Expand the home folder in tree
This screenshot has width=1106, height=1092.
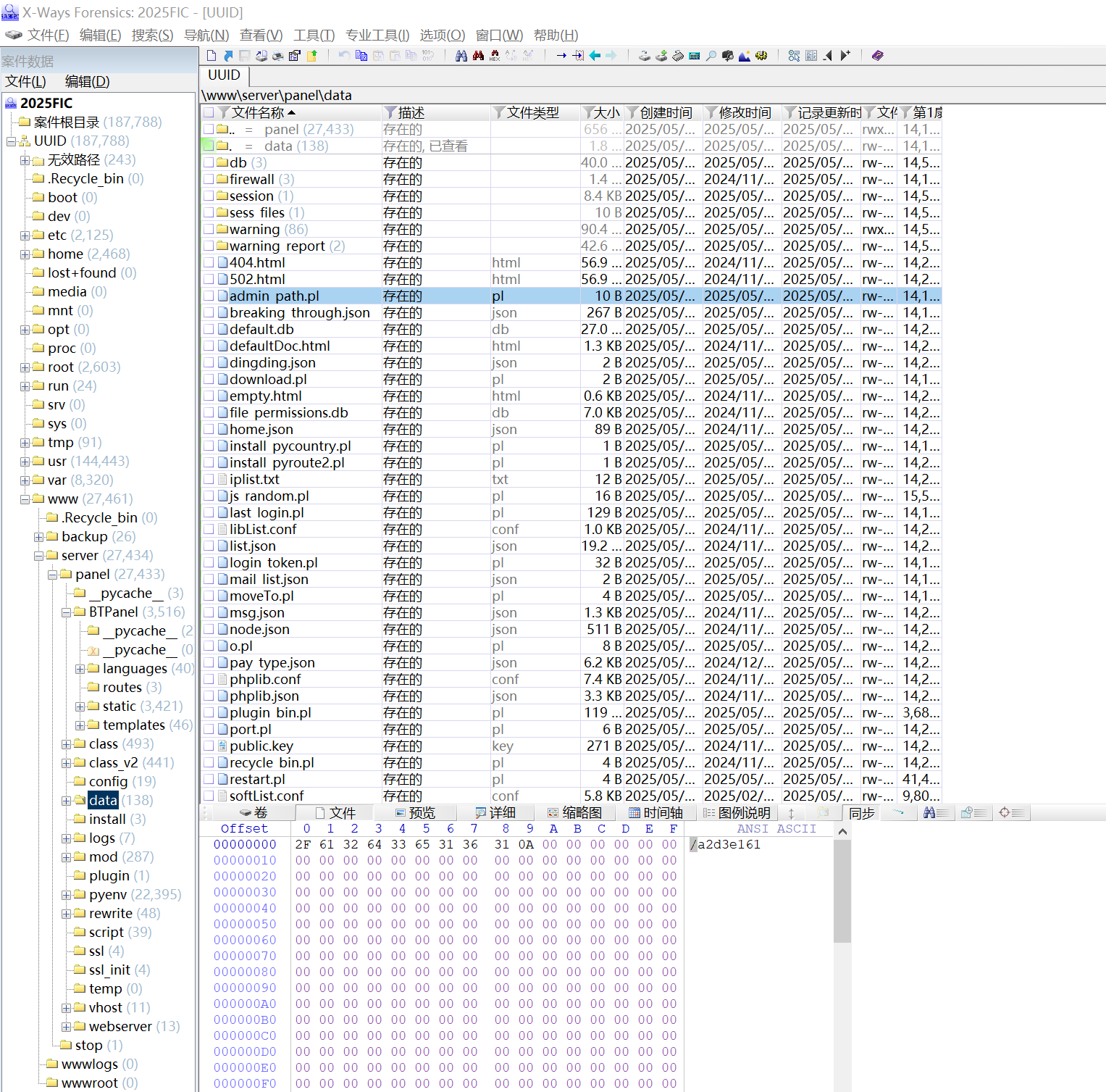[x=25, y=254]
